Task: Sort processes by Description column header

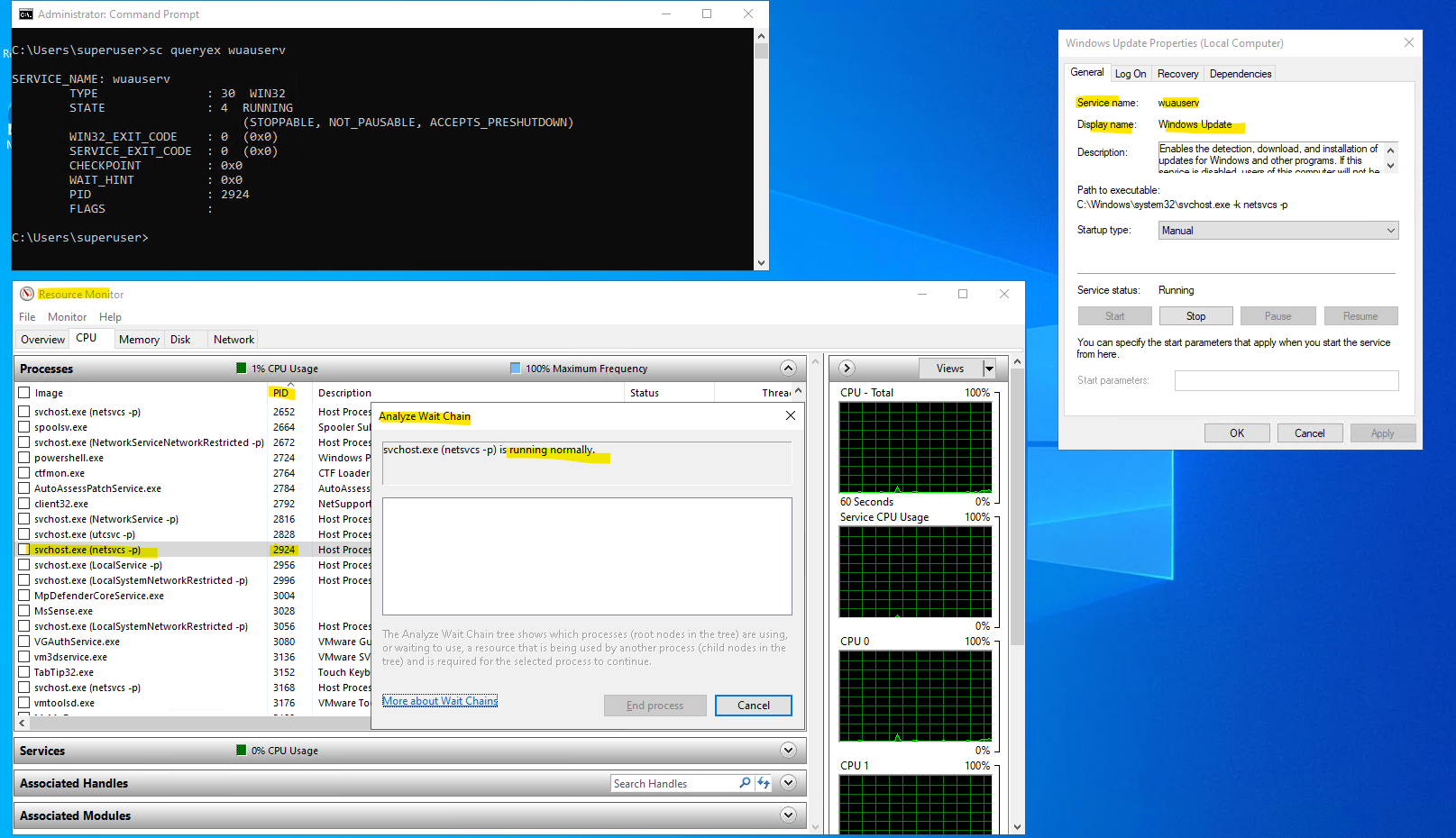Action: 344,393
